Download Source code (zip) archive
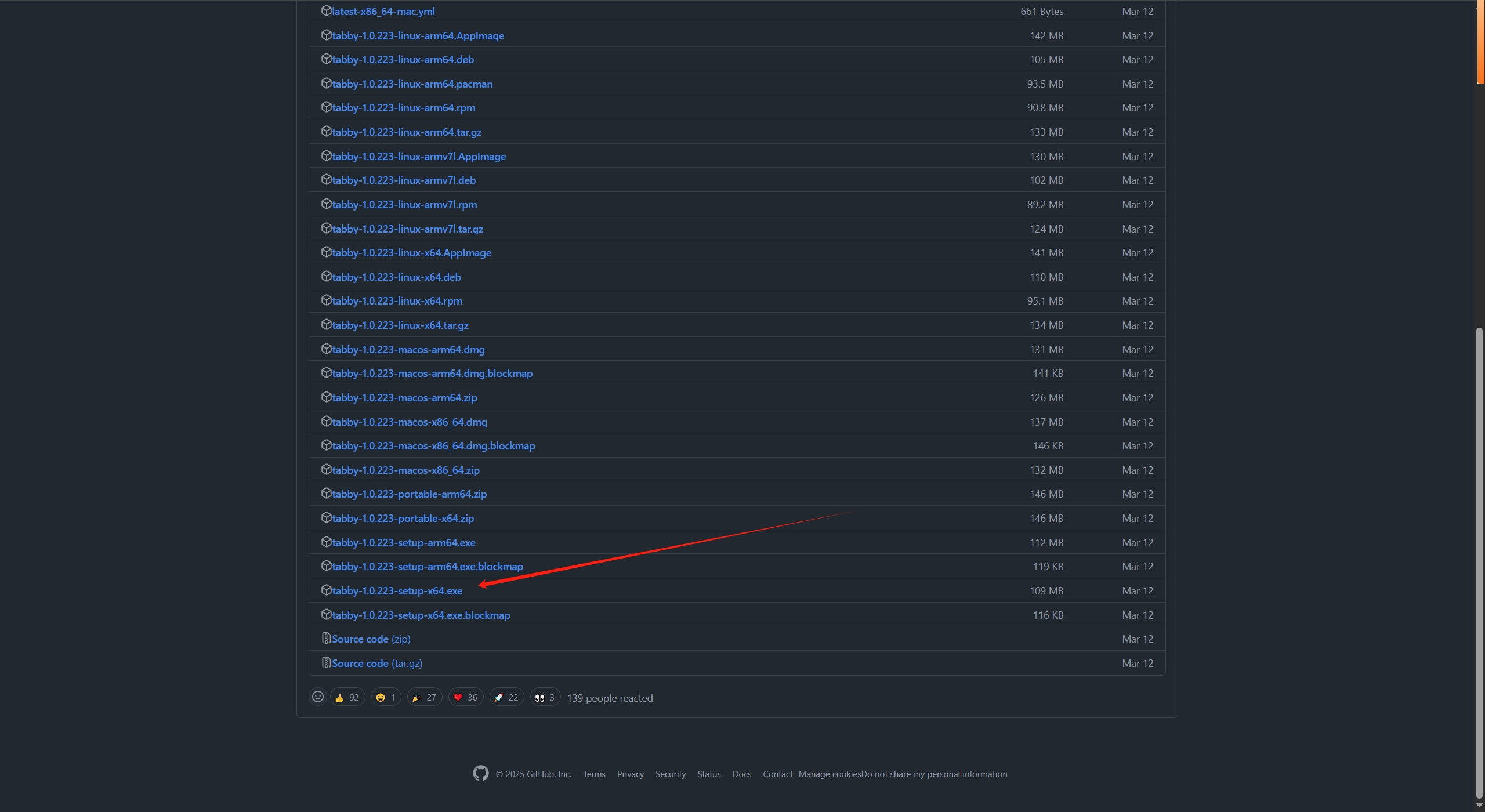This screenshot has width=1485, height=812. (371, 639)
